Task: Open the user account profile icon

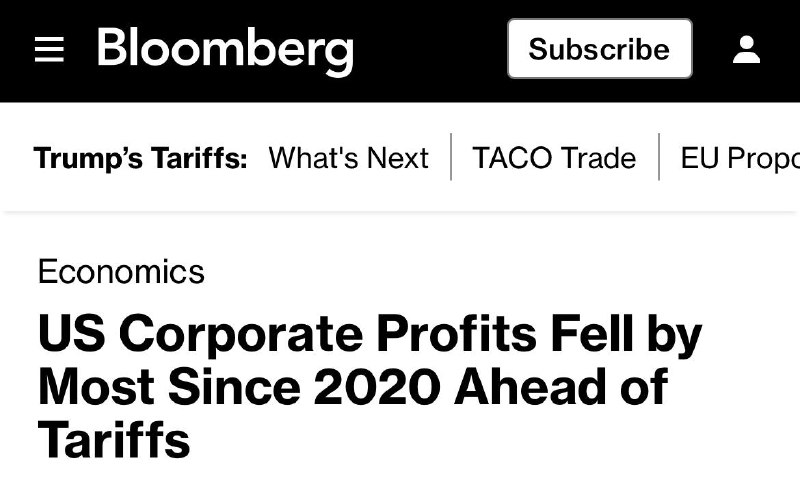Action: pyautogui.click(x=746, y=50)
